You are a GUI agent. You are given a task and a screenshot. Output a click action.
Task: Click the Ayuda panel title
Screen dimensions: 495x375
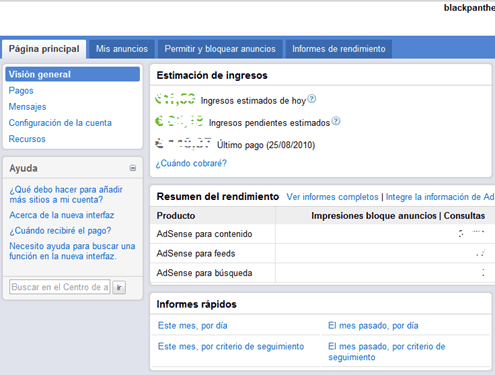point(23,168)
